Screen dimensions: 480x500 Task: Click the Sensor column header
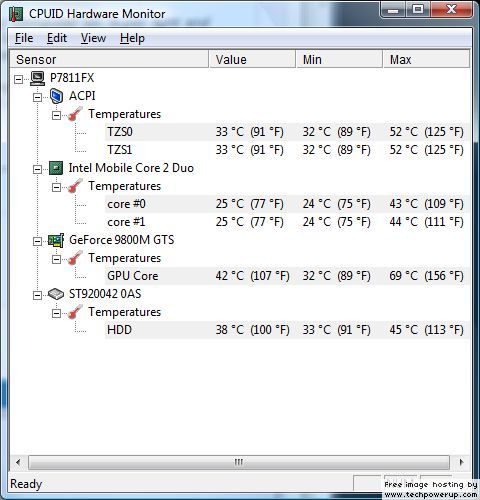109,59
